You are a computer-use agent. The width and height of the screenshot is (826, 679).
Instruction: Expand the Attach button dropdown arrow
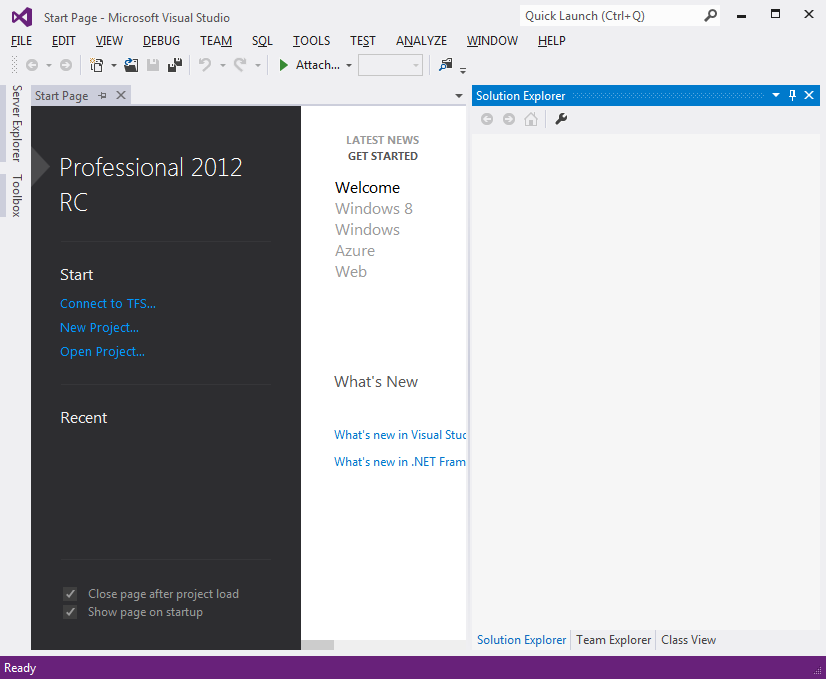(x=349, y=66)
